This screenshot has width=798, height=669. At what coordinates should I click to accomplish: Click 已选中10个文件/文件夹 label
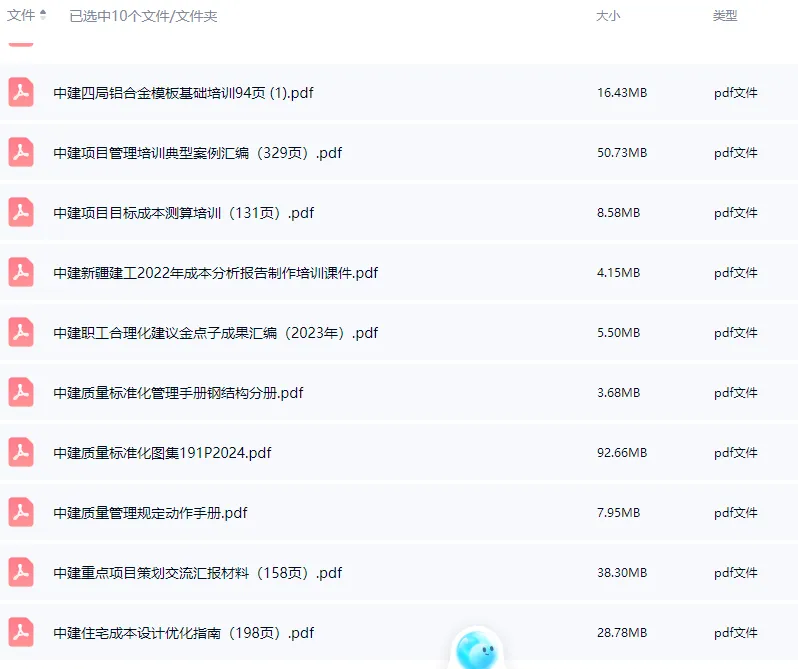(143, 16)
